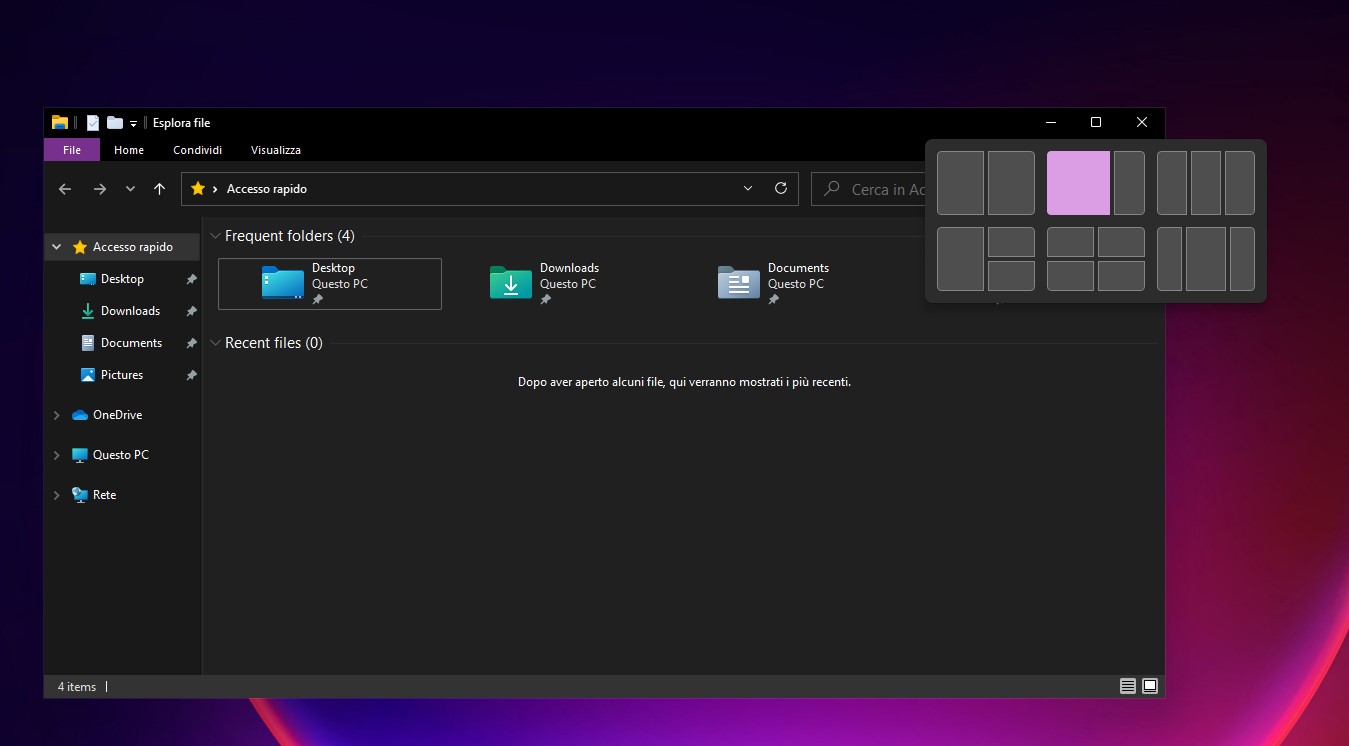Go up one level with up arrow
This screenshot has width=1349, height=746.
[x=159, y=189]
